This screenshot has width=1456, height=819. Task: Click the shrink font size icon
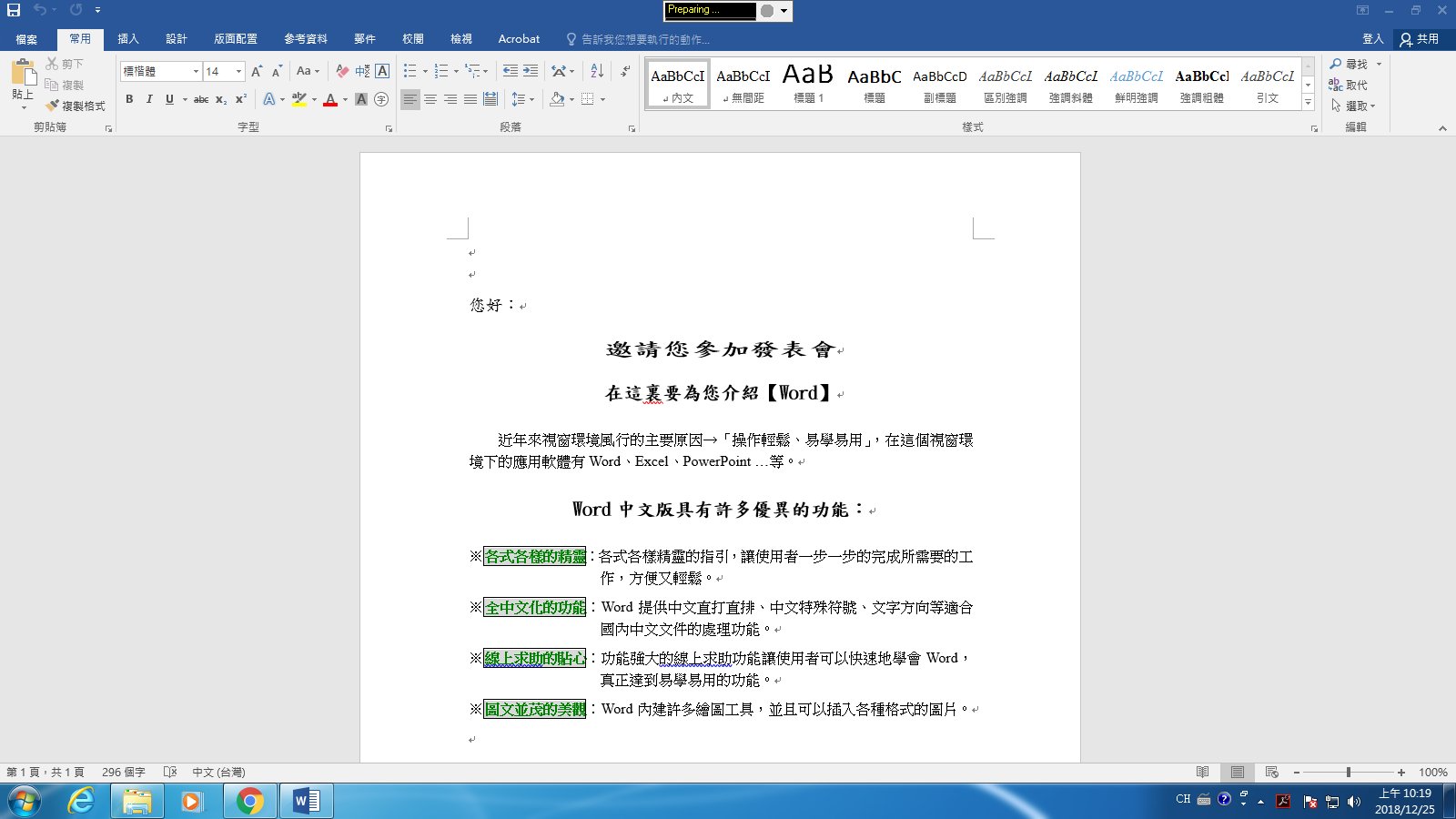point(277,71)
